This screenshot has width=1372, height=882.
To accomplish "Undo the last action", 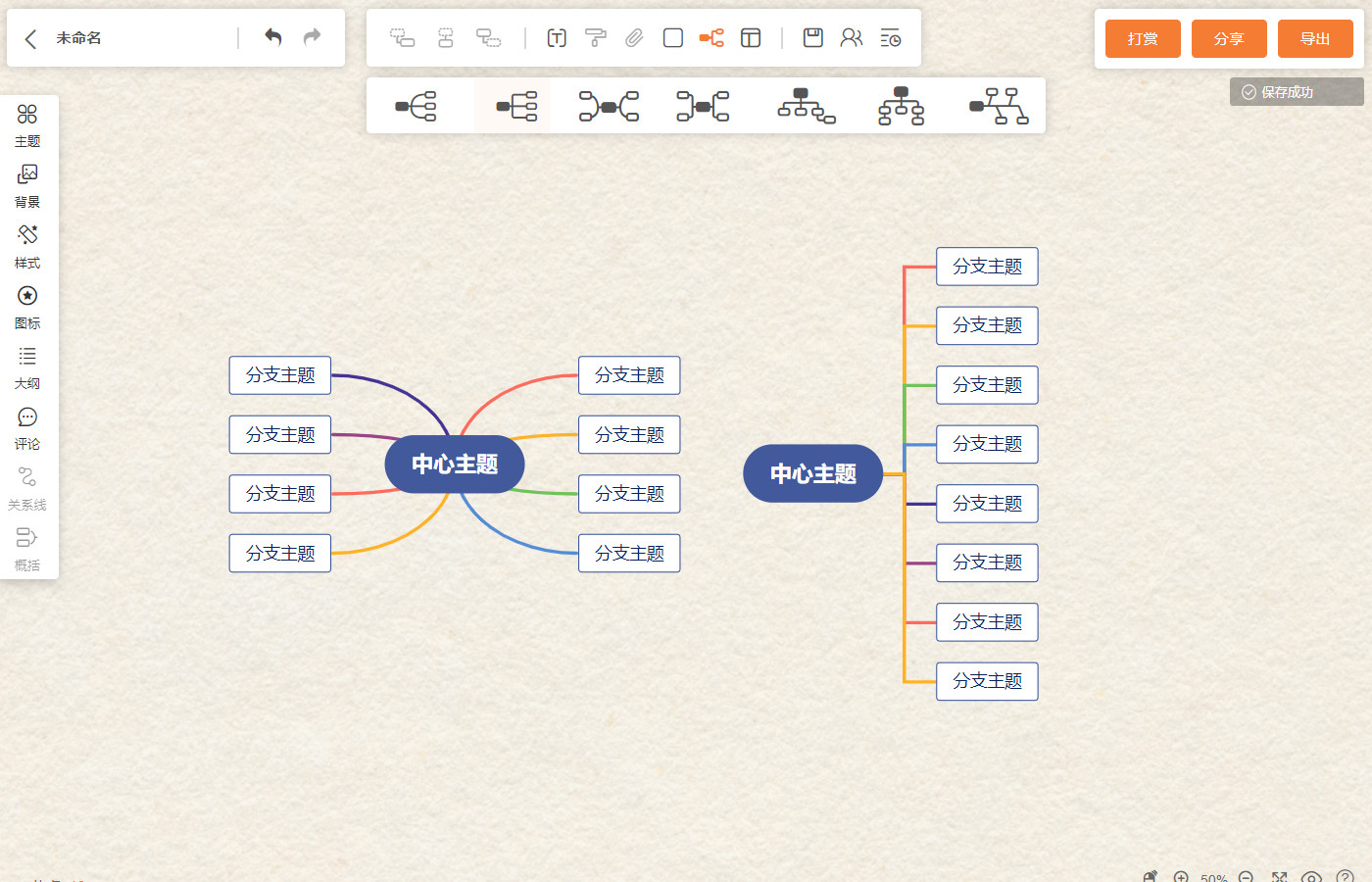I will pos(273,37).
